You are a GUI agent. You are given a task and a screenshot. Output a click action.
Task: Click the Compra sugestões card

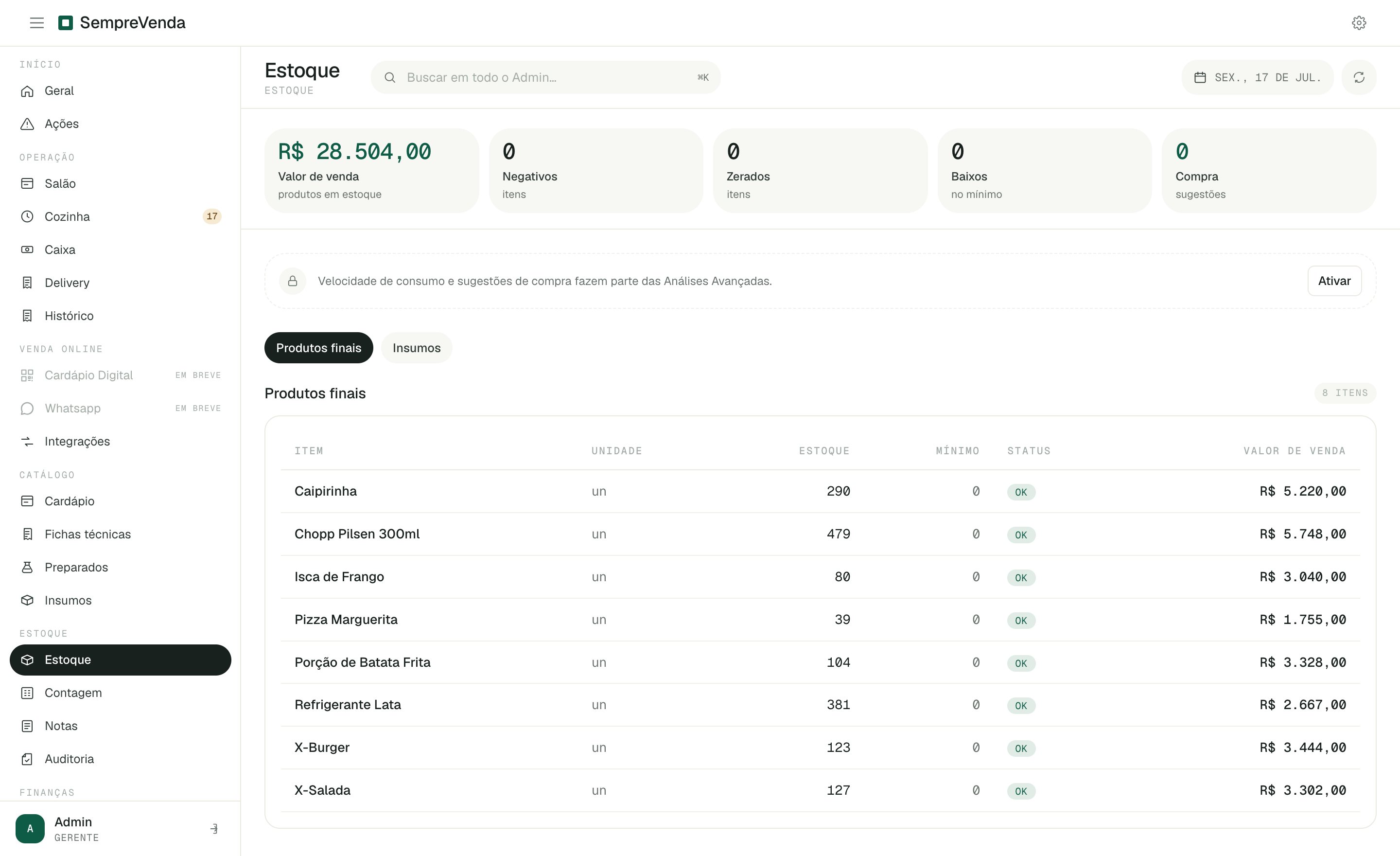pos(1269,171)
